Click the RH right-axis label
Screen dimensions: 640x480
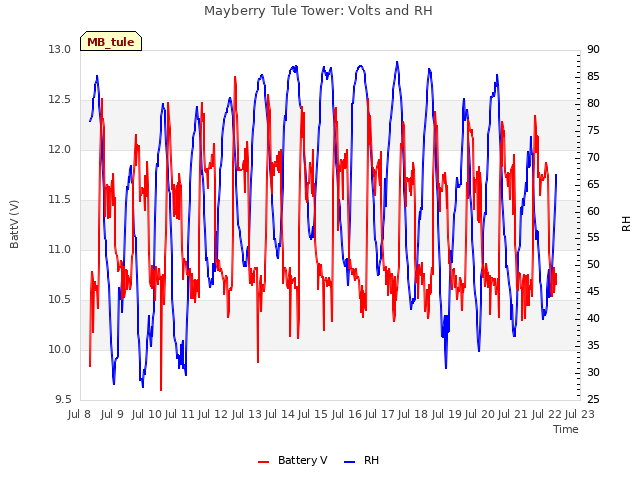click(626, 224)
